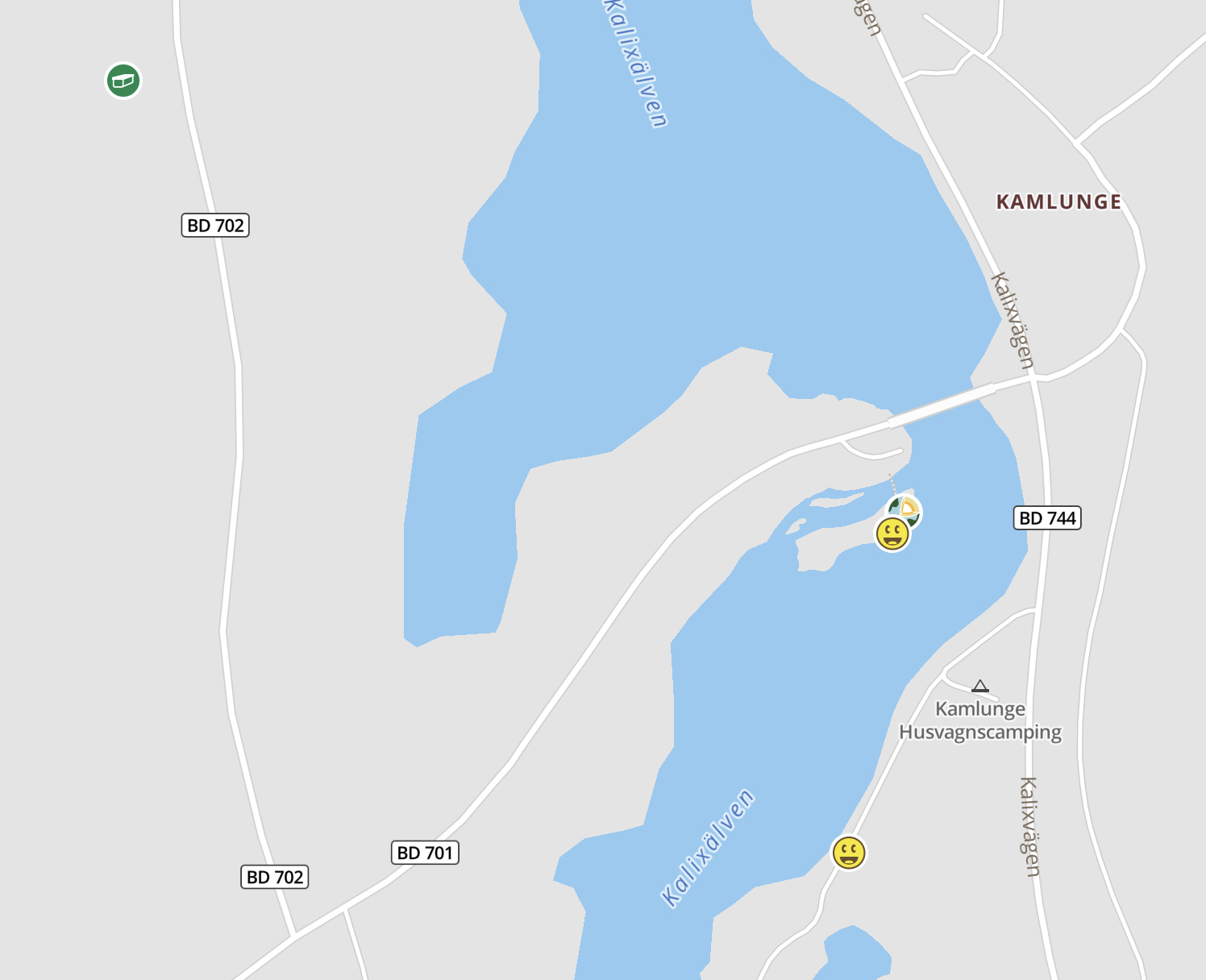Click the upper Kalixälven river label
1206x980 pixels.
coord(636,63)
